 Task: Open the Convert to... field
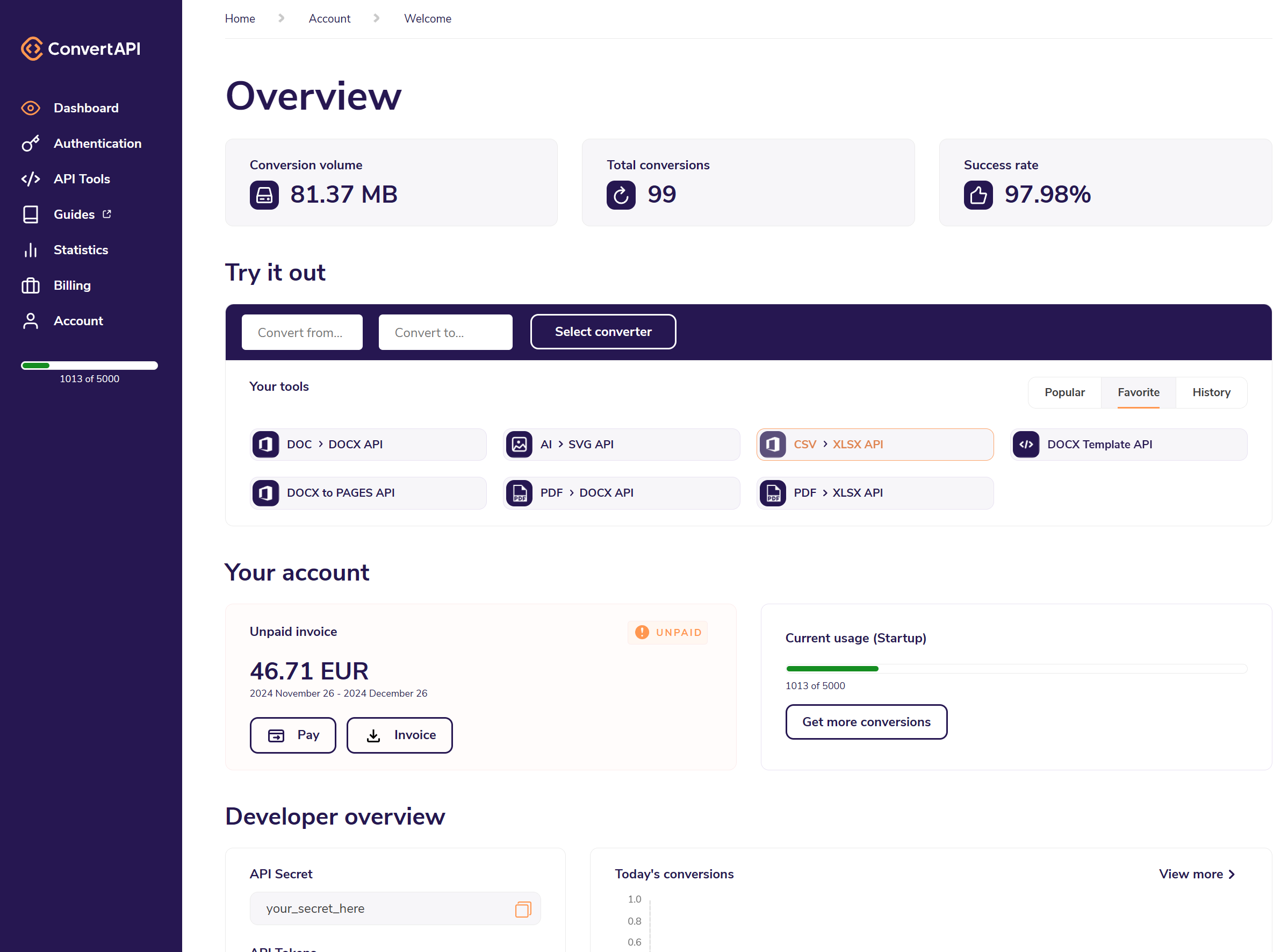[445, 333]
